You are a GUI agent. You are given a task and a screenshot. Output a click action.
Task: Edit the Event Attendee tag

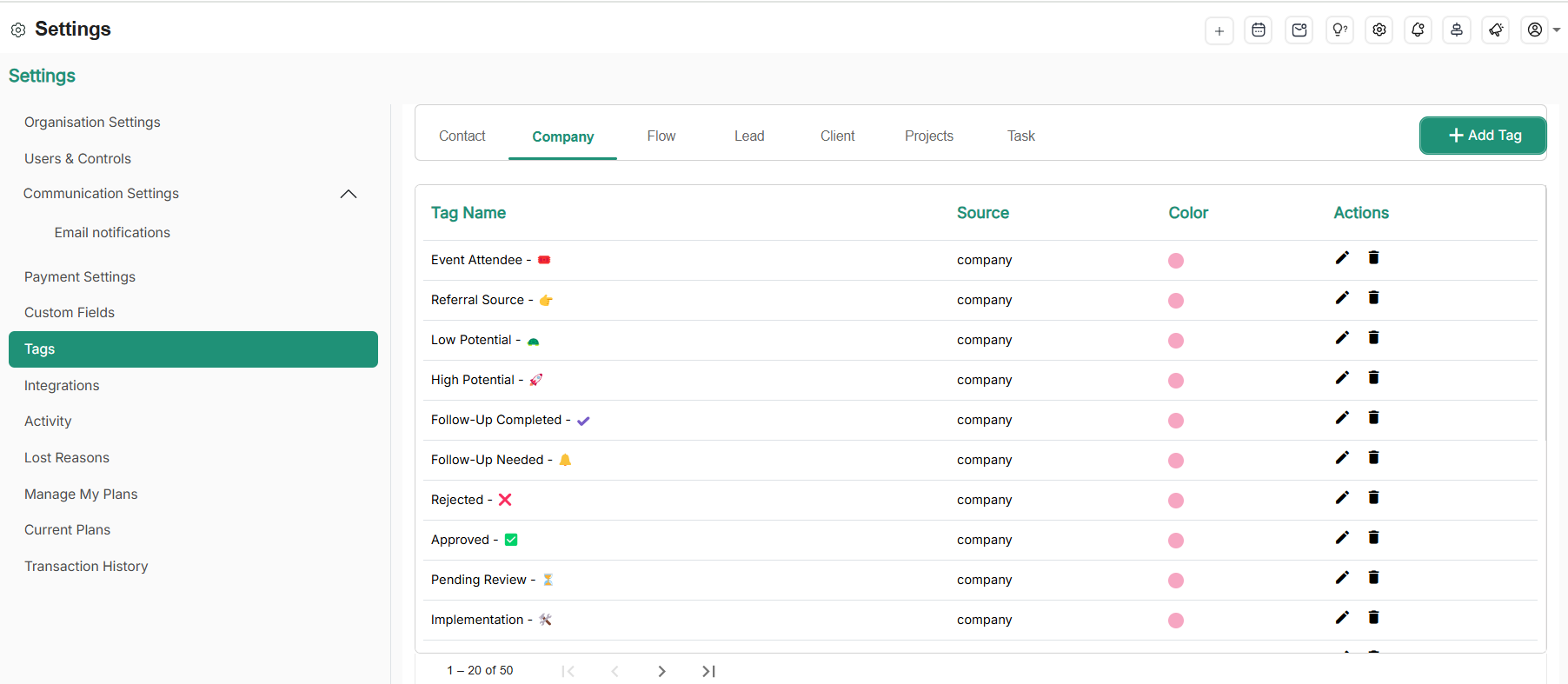pos(1342,258)
